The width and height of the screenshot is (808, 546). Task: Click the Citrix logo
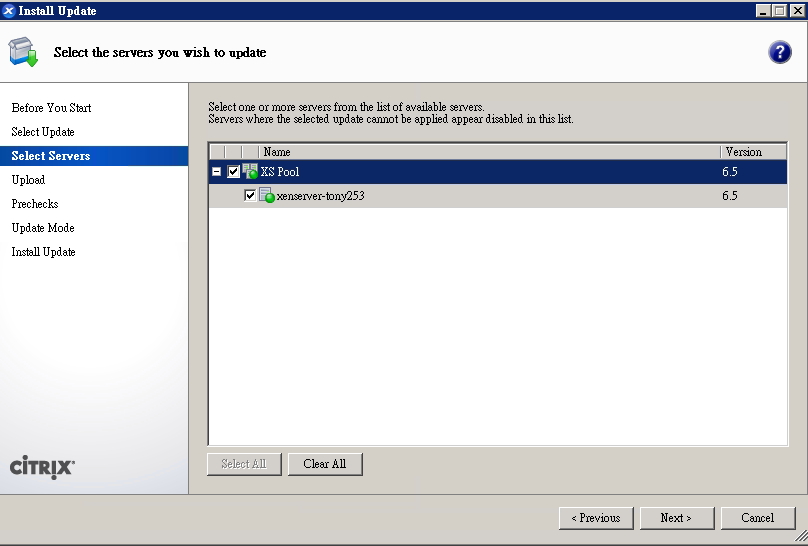[x=42, y=467]
